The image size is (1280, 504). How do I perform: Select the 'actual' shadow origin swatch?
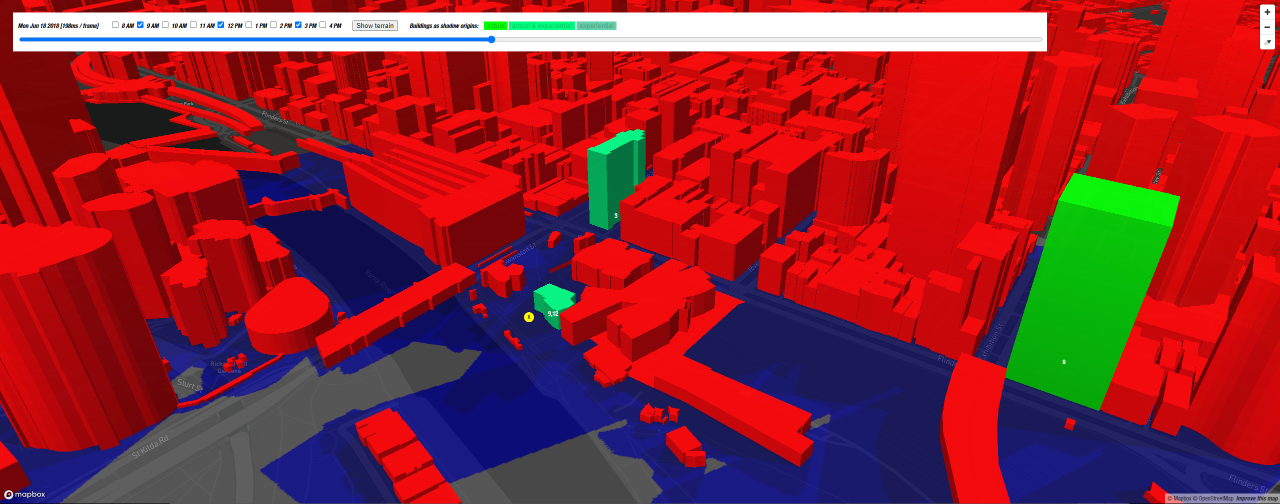[495, 25]
